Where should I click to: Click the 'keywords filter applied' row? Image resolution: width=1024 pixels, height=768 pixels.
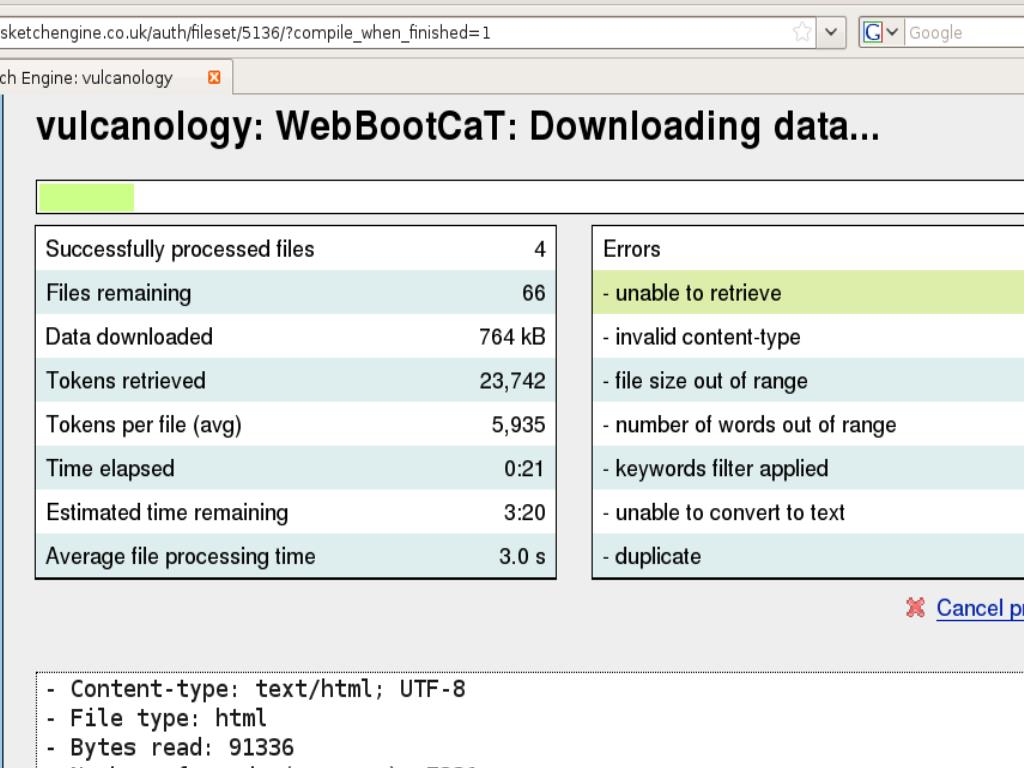click(808, 468)
